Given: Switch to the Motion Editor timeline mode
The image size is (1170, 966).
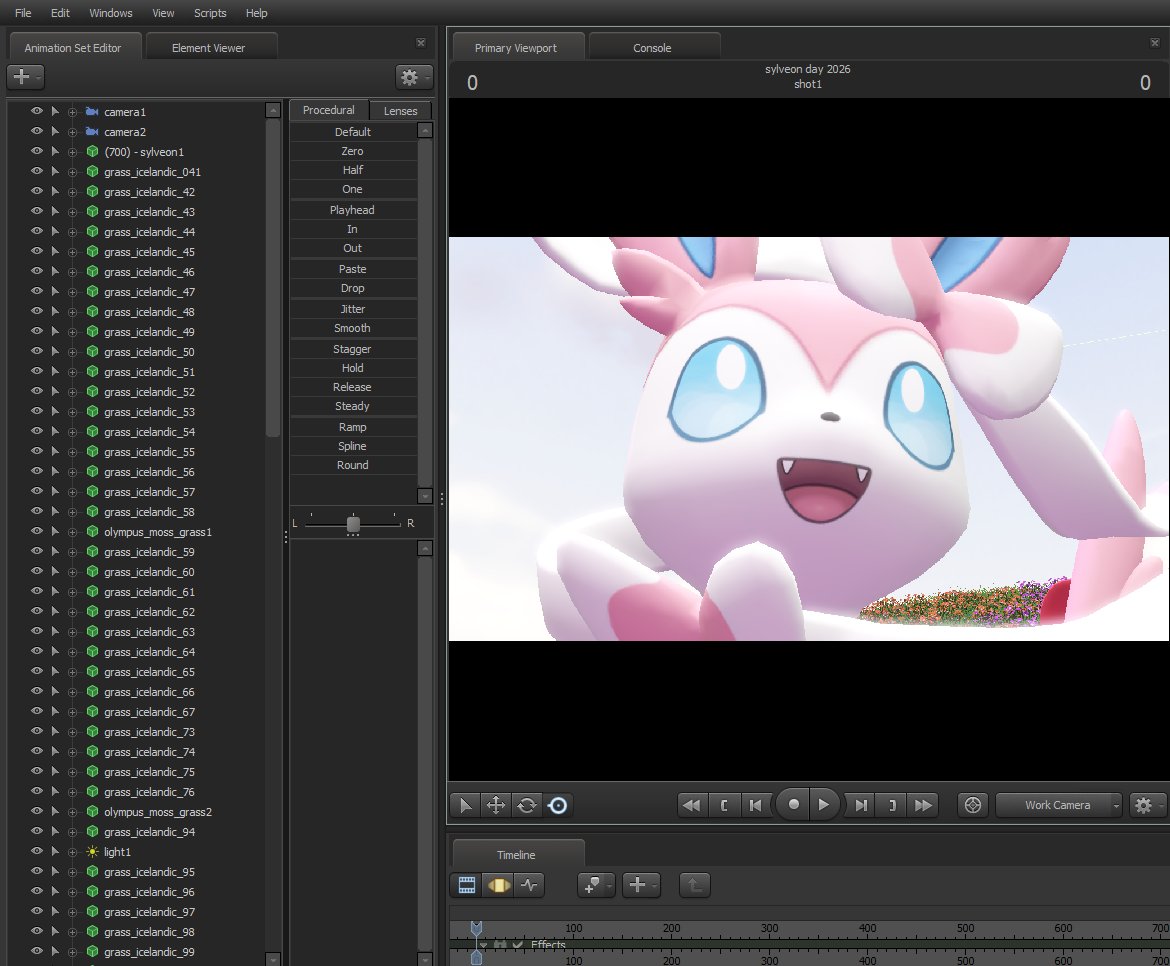Looking at the screenshot, I should pos(498,885).
